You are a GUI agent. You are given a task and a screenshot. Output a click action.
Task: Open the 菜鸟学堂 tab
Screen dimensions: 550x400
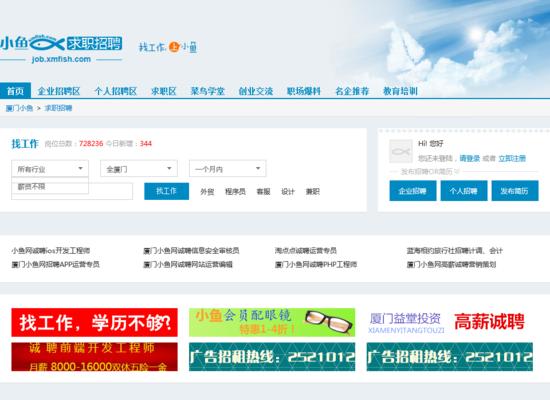207,91
